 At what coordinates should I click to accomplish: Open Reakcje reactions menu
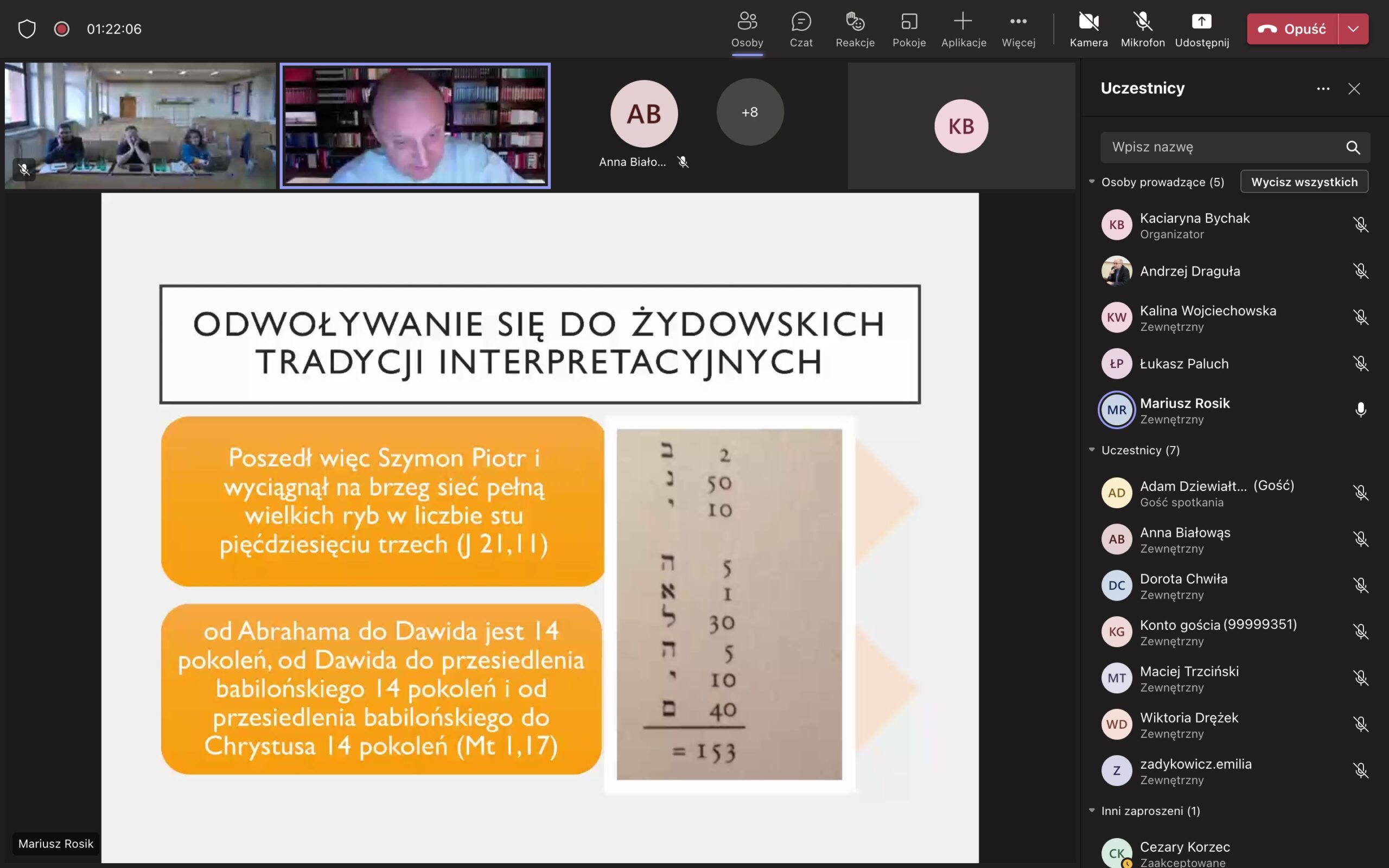pyautogui.click(x=855, y=29)
